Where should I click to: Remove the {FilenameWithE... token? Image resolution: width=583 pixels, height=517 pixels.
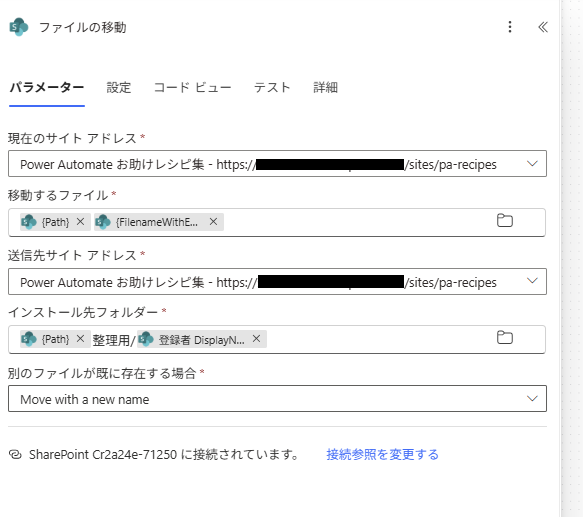213,222
